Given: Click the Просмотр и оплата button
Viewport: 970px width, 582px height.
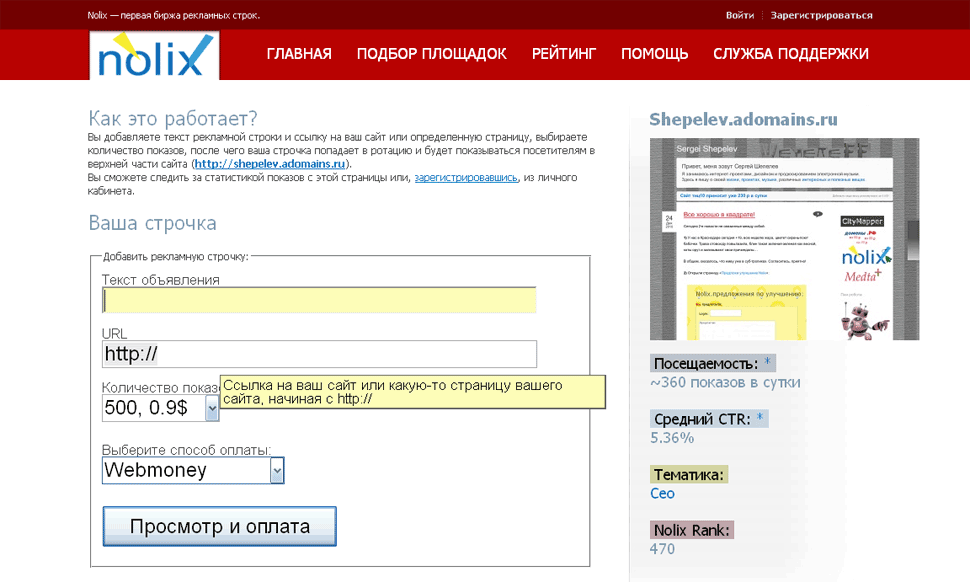Looking at the screenshot, I should click(x=220, y=526).
